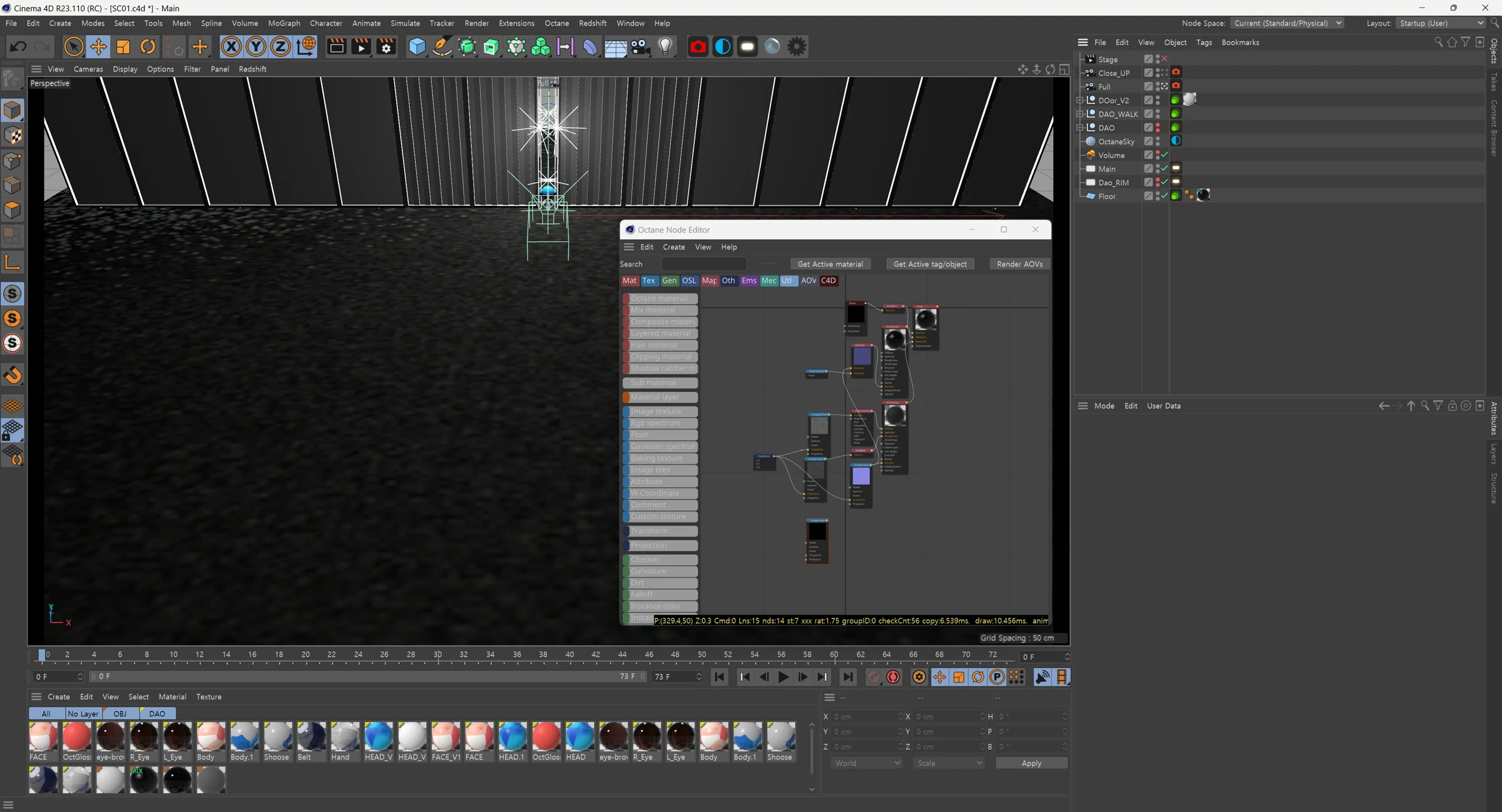This screenshot has width=1502, height=812.
Task: Click the red Octane render icon
Action: (698, 47)
